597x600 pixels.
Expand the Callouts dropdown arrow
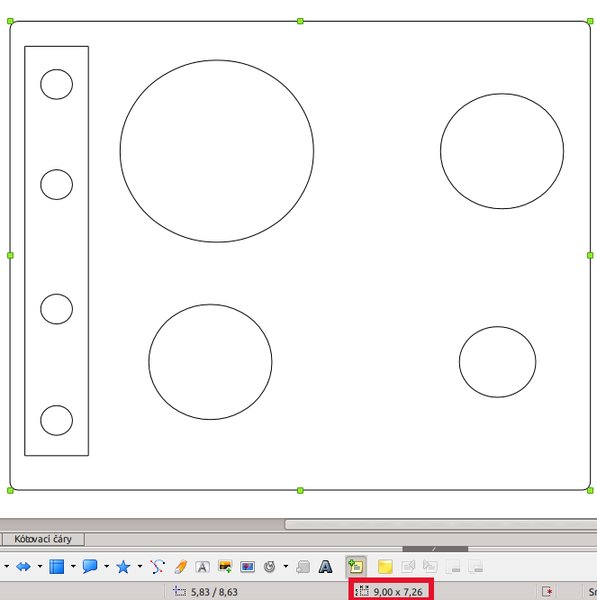(x=107, y=566)
